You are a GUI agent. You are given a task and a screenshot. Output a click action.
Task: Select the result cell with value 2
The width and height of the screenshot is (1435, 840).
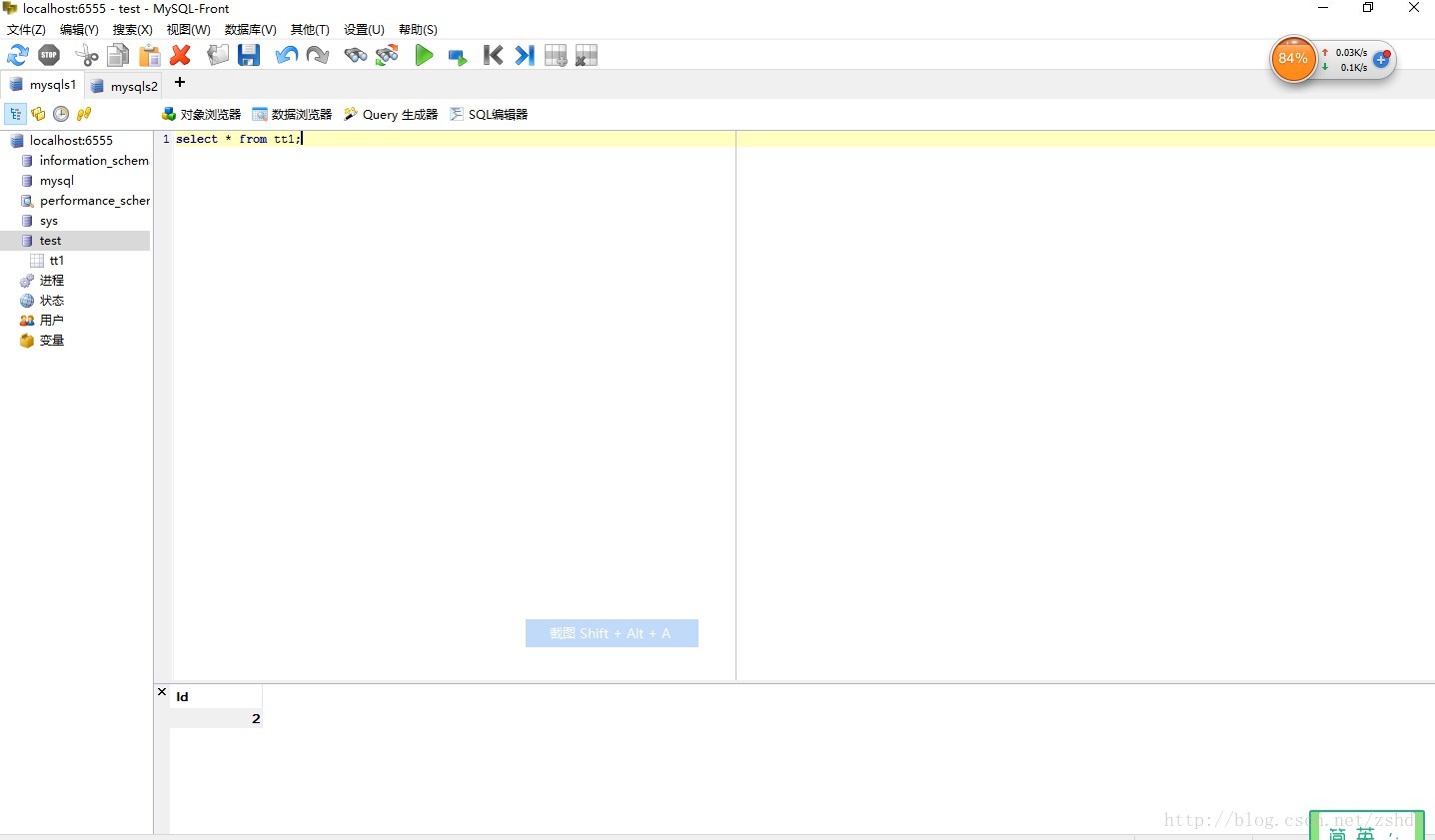[x=216, y=718]
